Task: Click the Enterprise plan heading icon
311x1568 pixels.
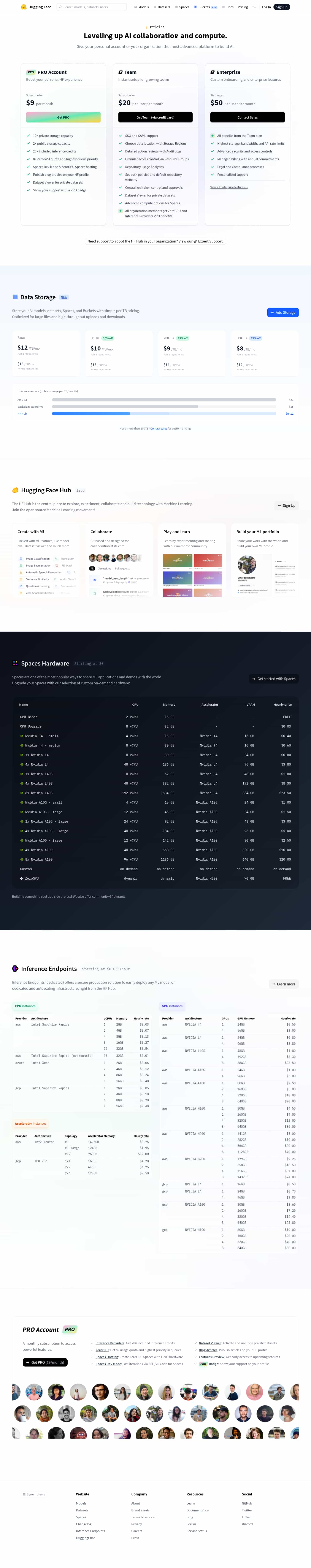Action: tap(212, 72)
